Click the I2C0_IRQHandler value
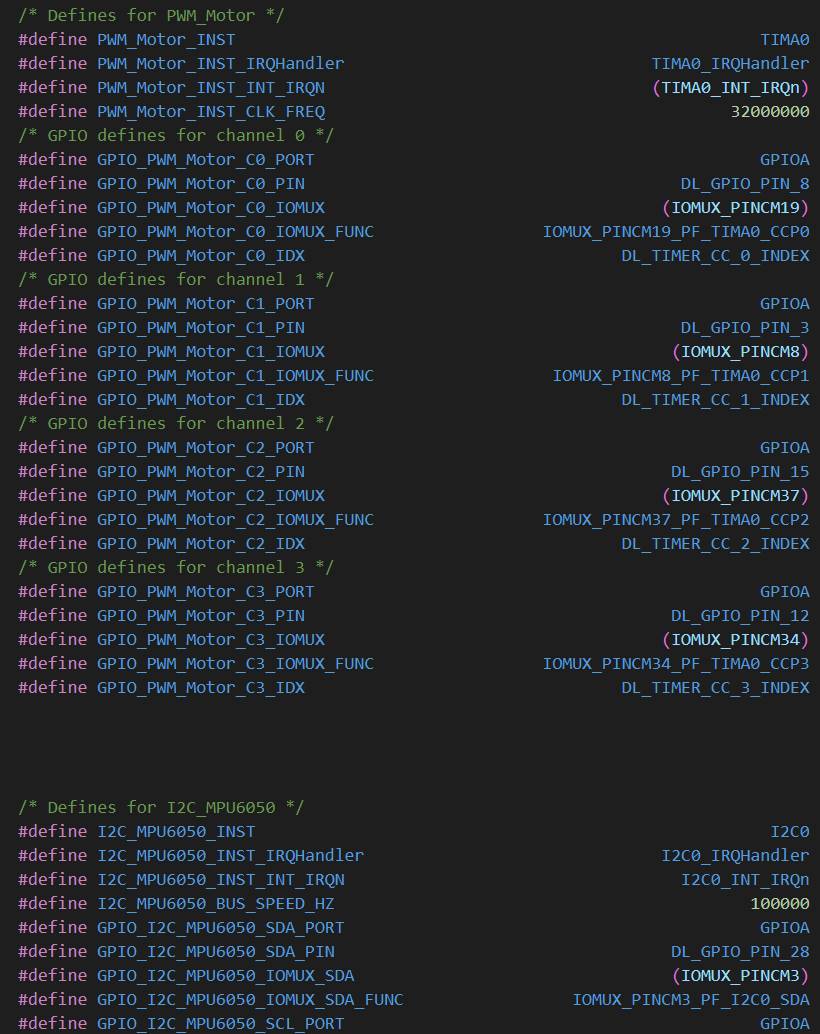 point(735,856)
